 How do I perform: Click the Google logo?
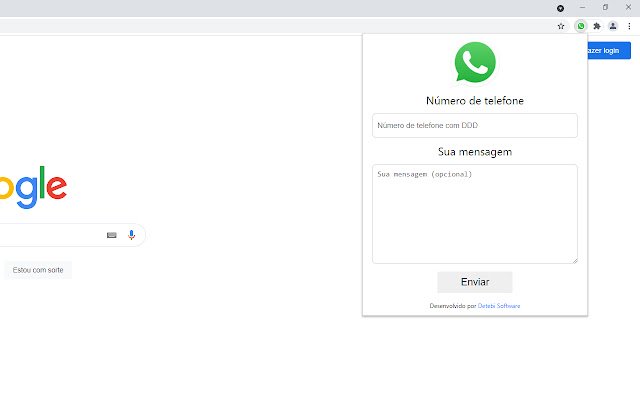point(33,187)
